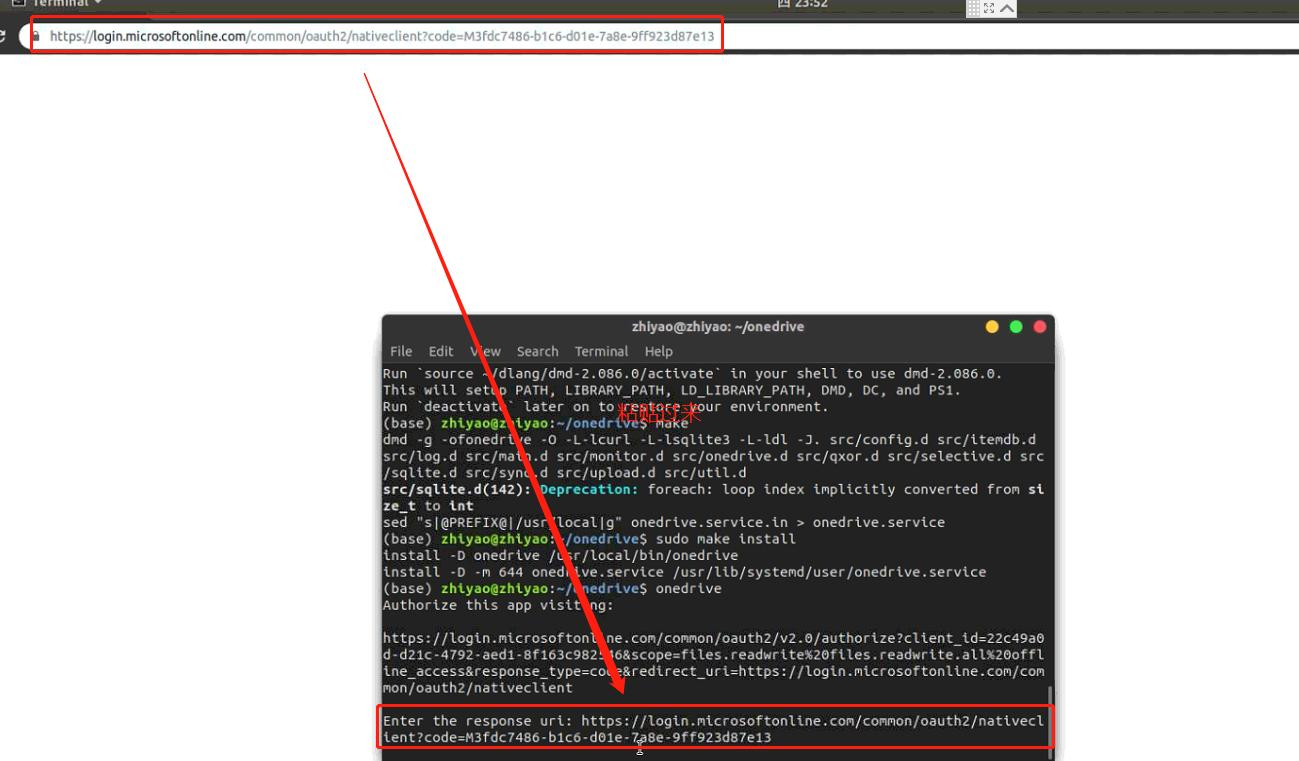Open the File menu in the terminal
The image size is (1299, 761).
(401, 351)
